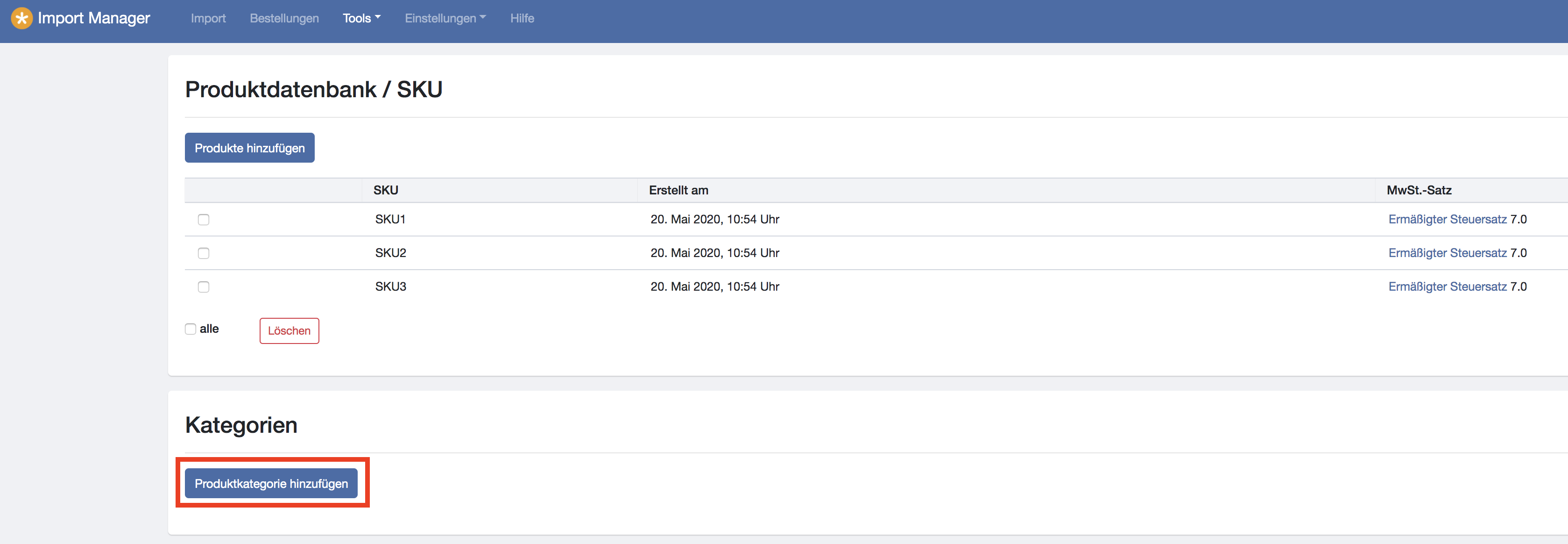1568x544 pixels.
Task: Select the SKU1 row checkbox
Action: tap(203, 219)
